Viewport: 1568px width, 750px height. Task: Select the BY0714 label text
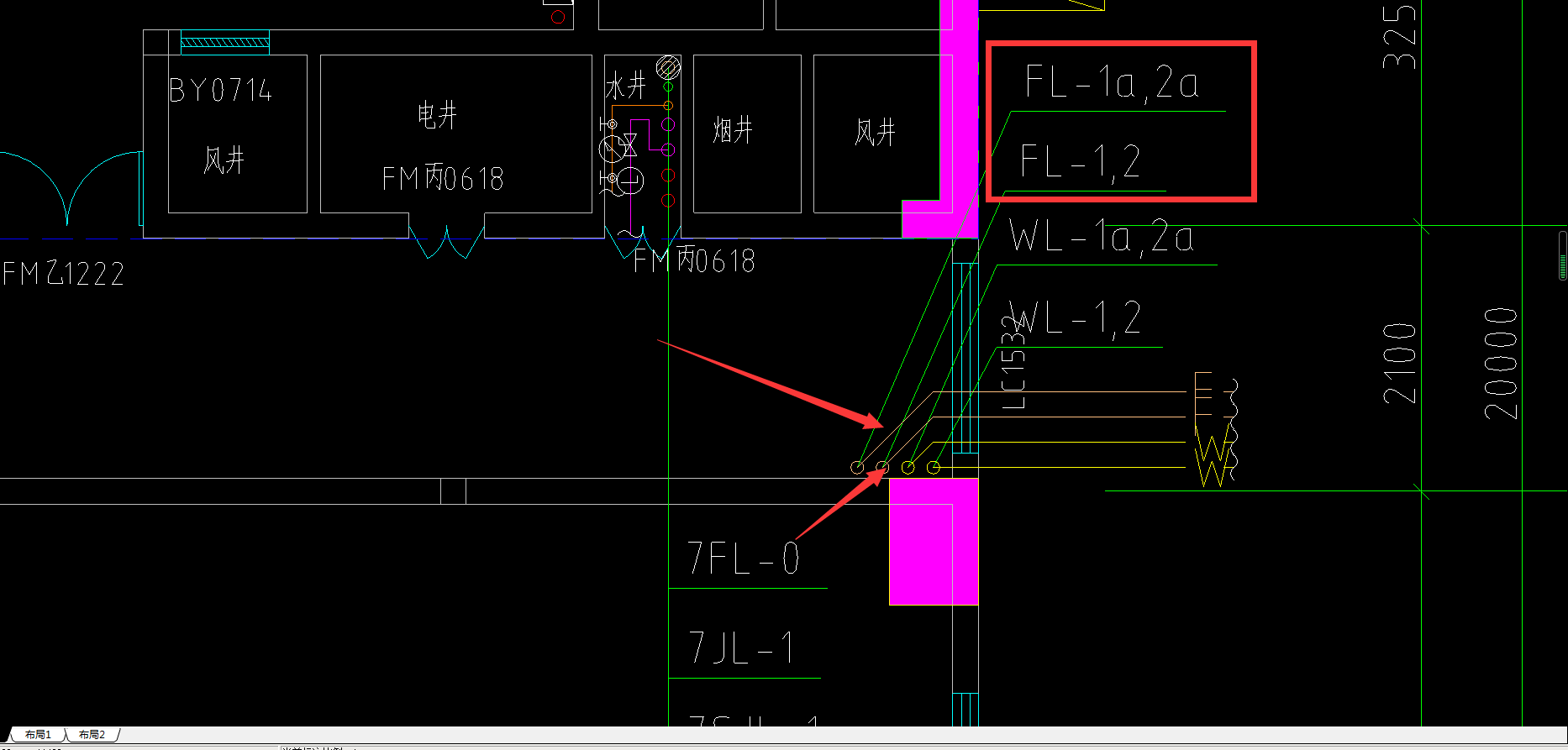(220, 90)
